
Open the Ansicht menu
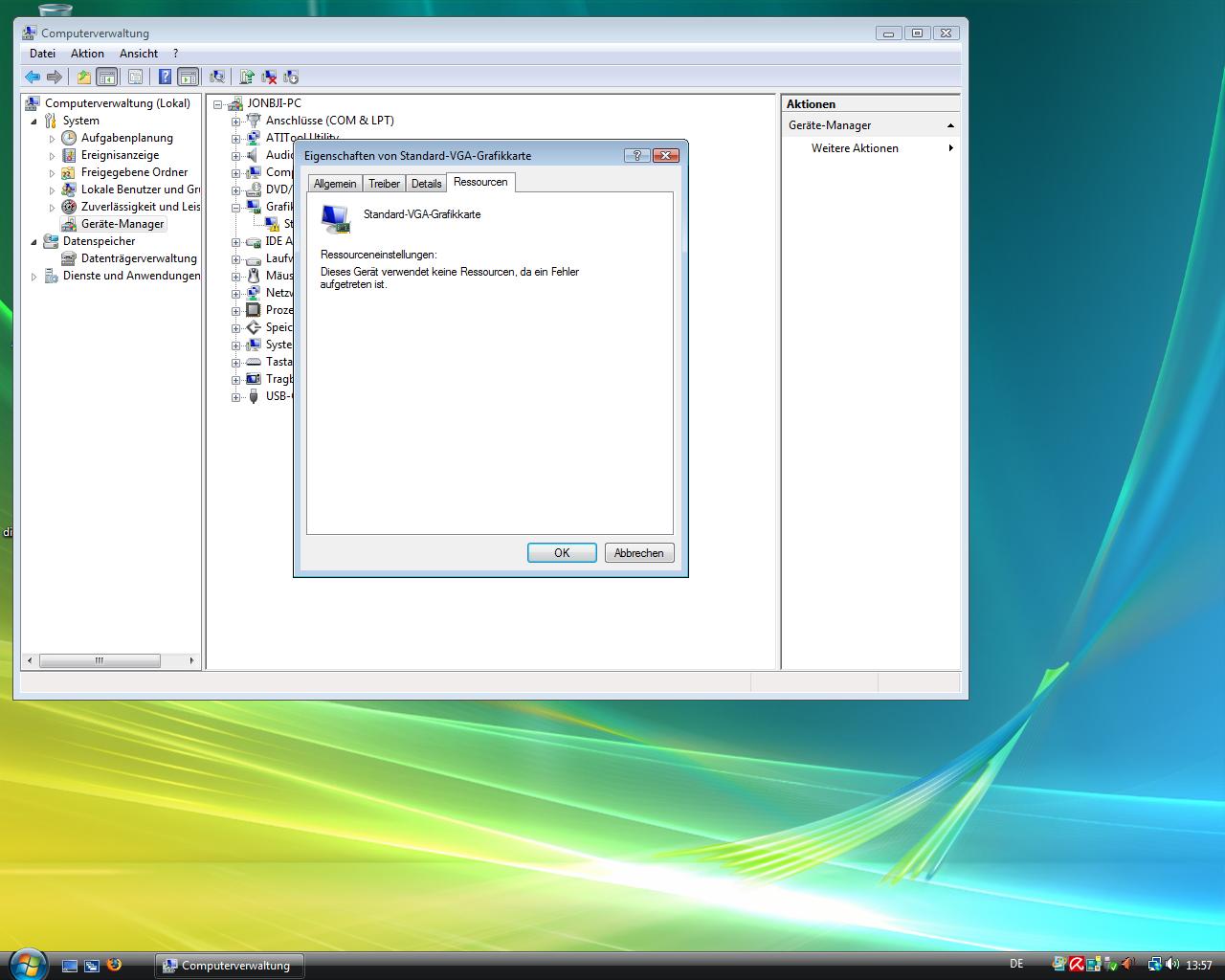pyautogui.click(x=139, y=54)
